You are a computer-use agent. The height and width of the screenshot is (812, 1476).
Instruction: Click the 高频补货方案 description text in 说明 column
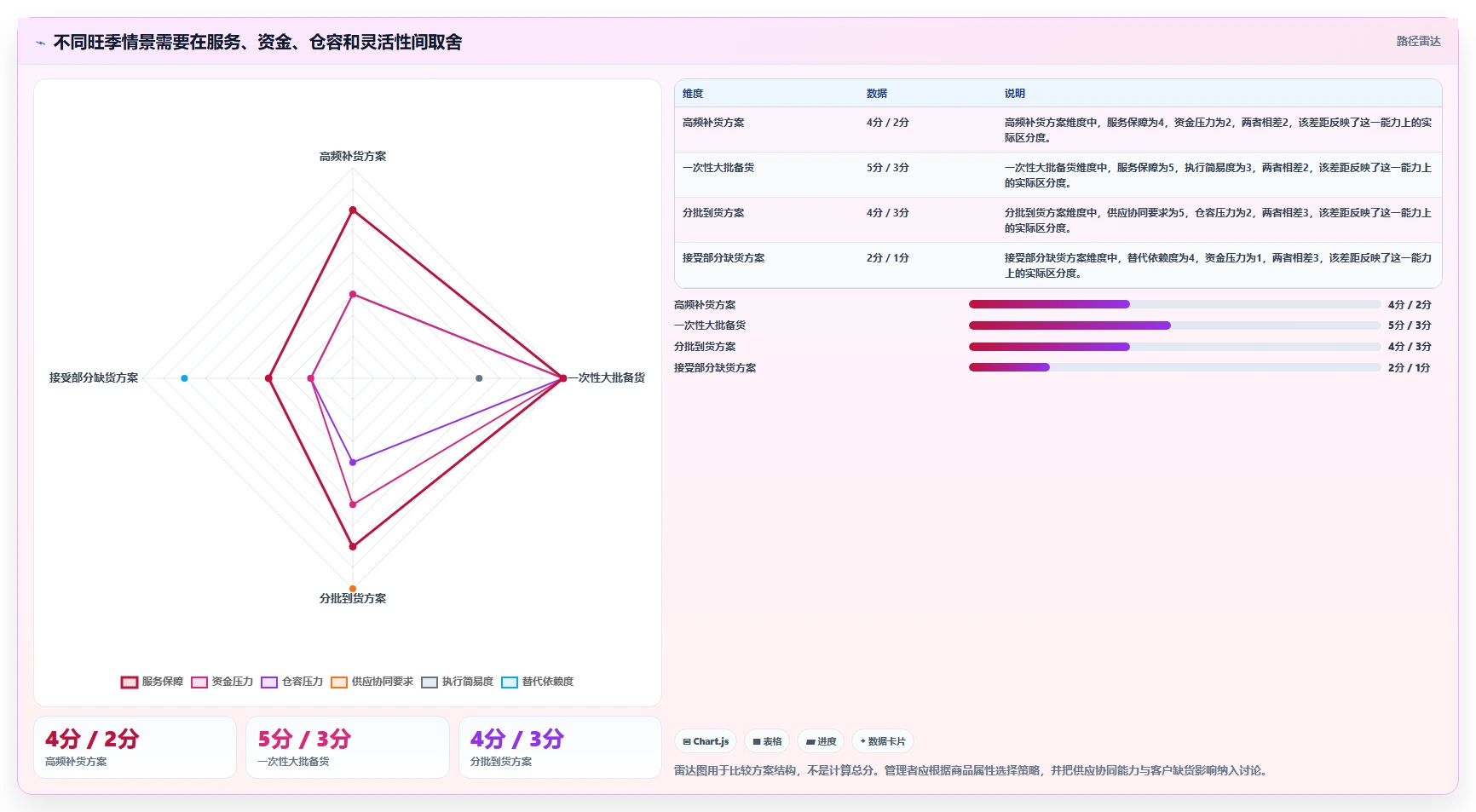(x=1218, y=130)
